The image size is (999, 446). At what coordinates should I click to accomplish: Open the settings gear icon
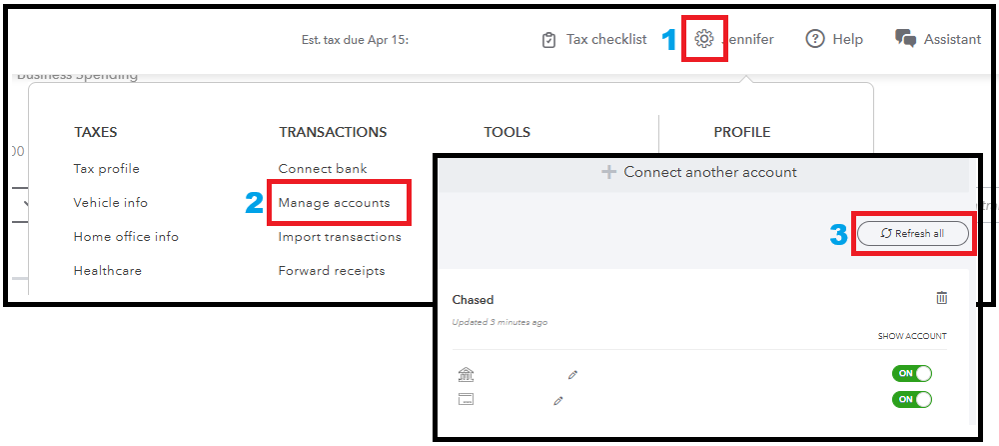point(704,39)
